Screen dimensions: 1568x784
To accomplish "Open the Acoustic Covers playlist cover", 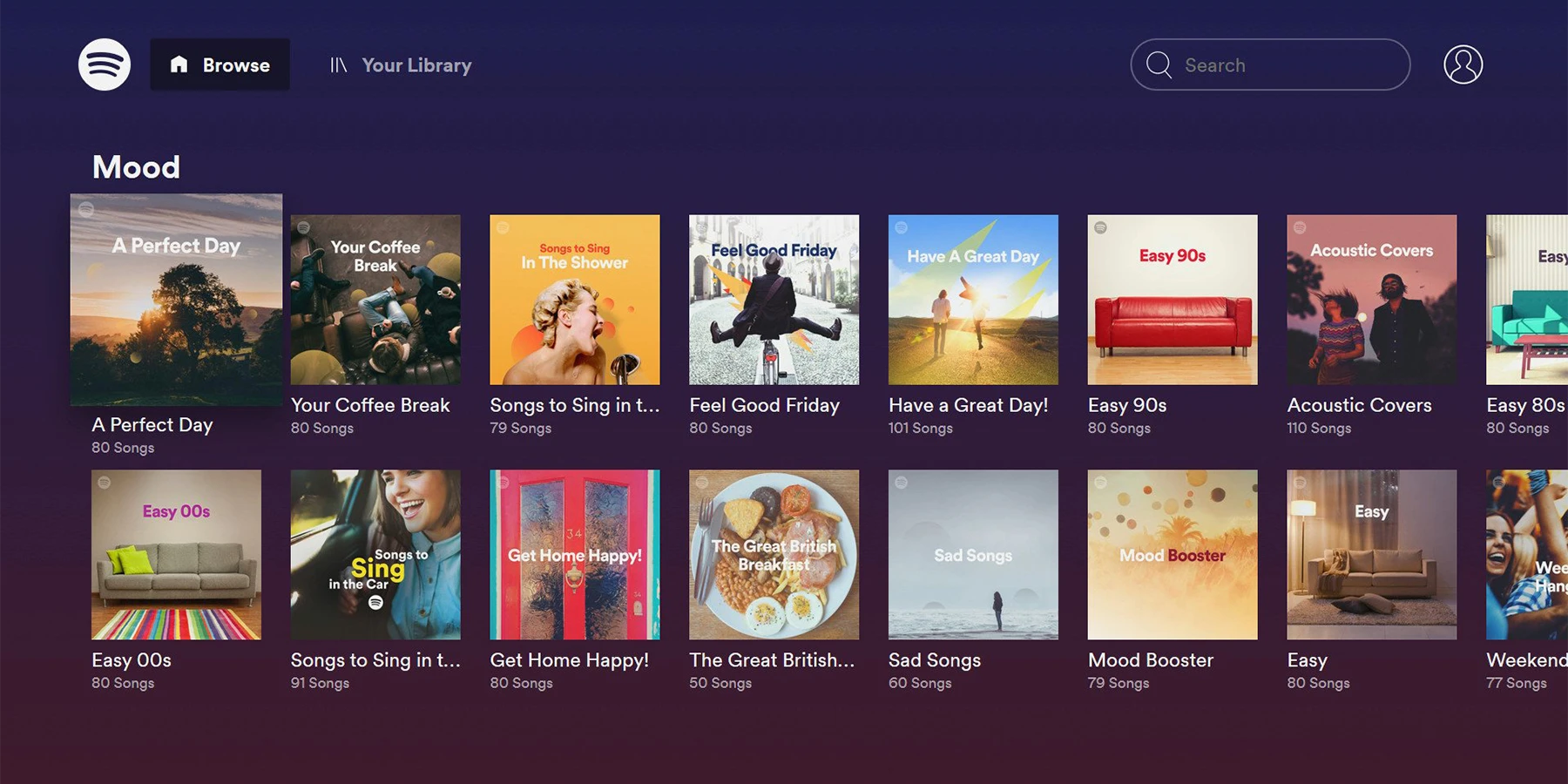I will click(x=1372, y=300).
